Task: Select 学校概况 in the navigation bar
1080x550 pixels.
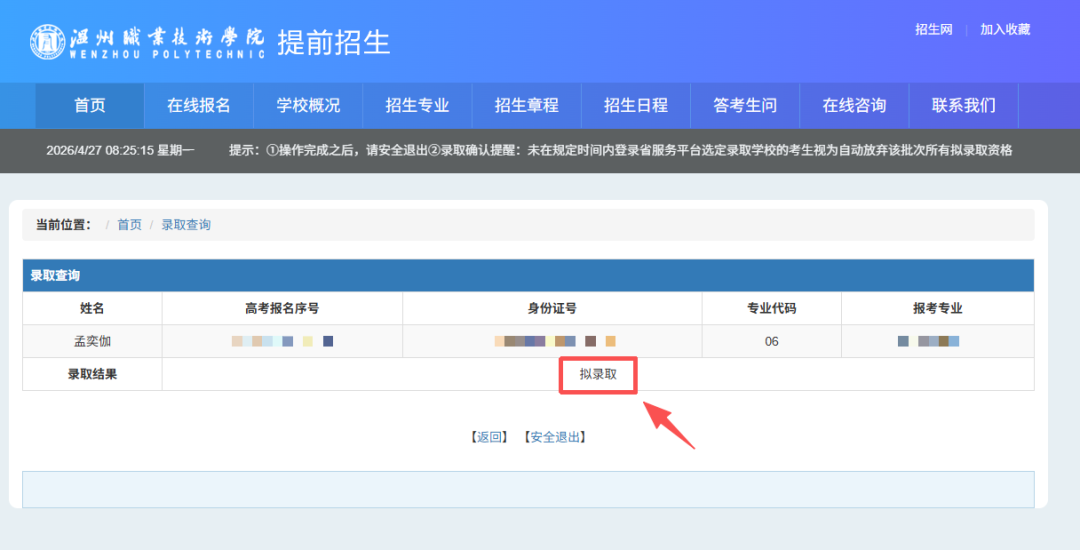Action: coord(308,105)
